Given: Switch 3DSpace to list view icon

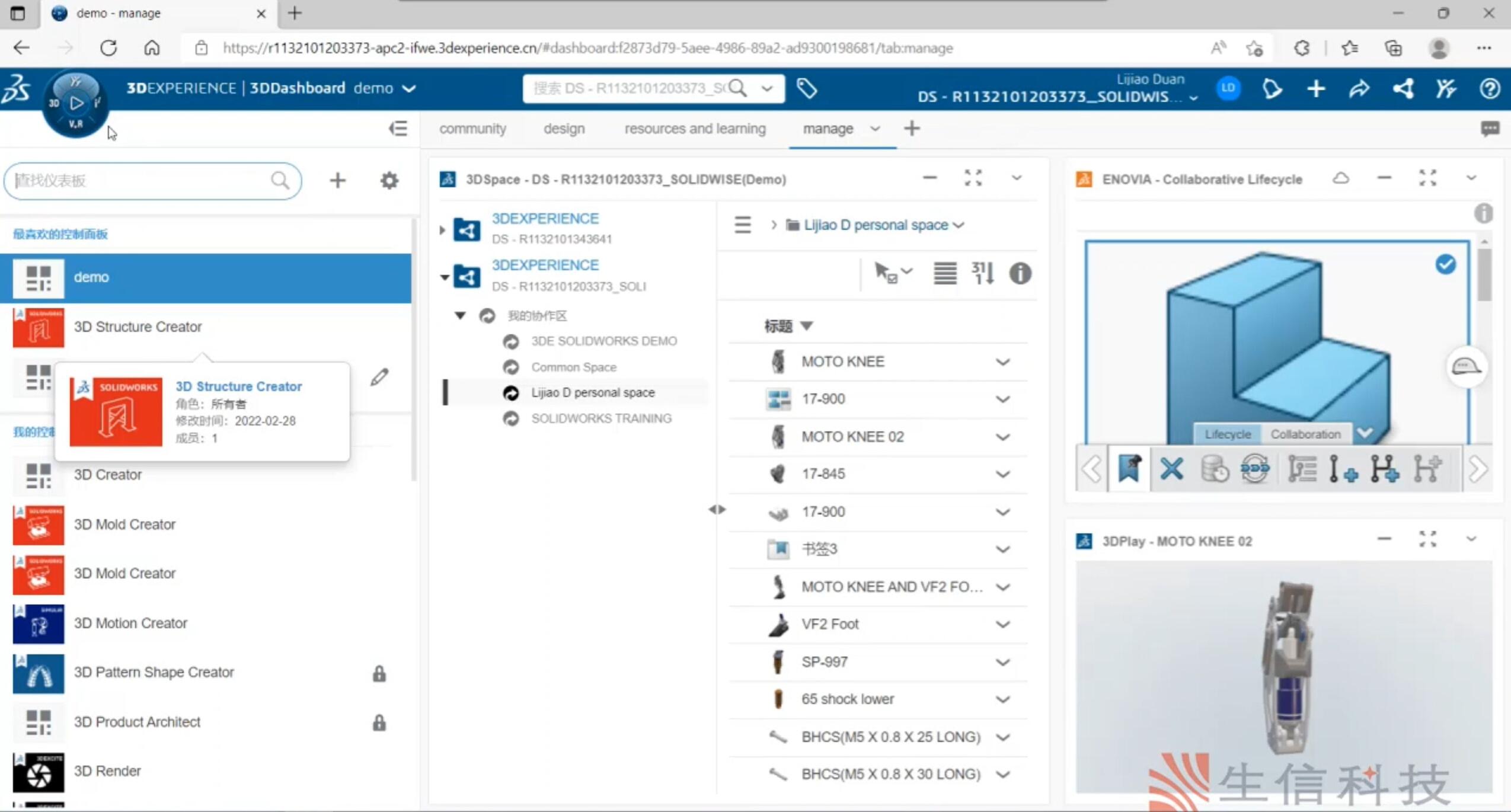Looking at the screenshot, I should (945, 273).
